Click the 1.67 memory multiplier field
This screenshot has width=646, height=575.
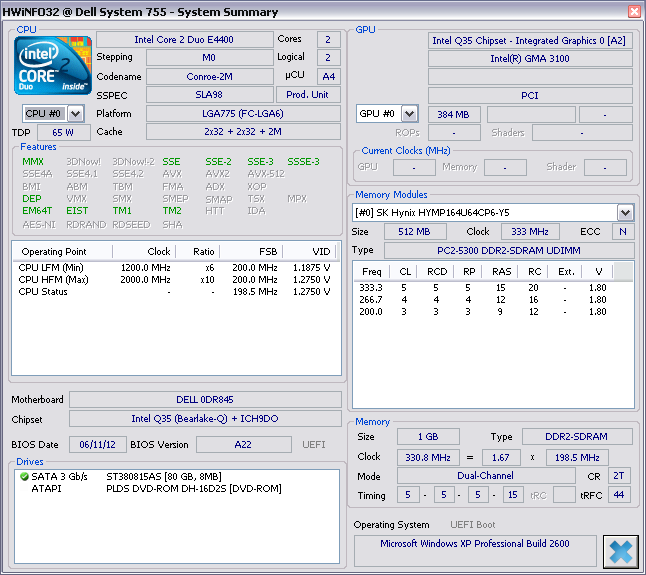coord(501,457)
